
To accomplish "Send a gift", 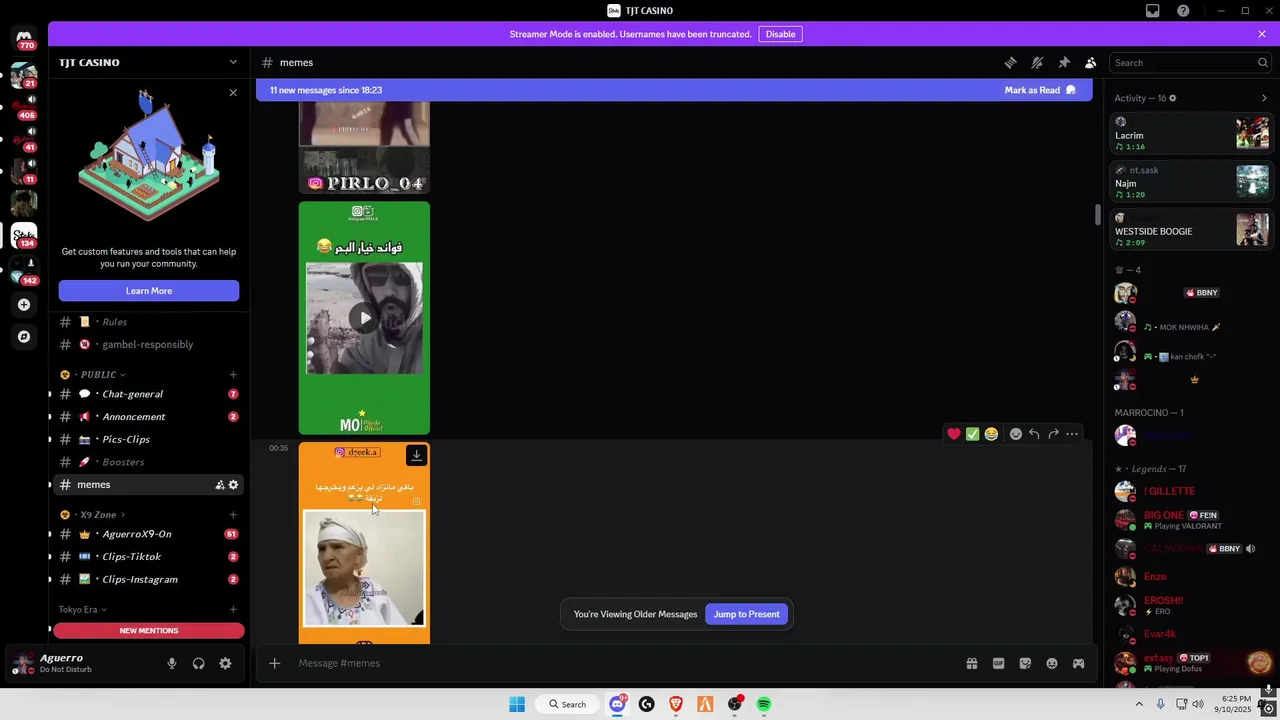I will click(971, 663).
